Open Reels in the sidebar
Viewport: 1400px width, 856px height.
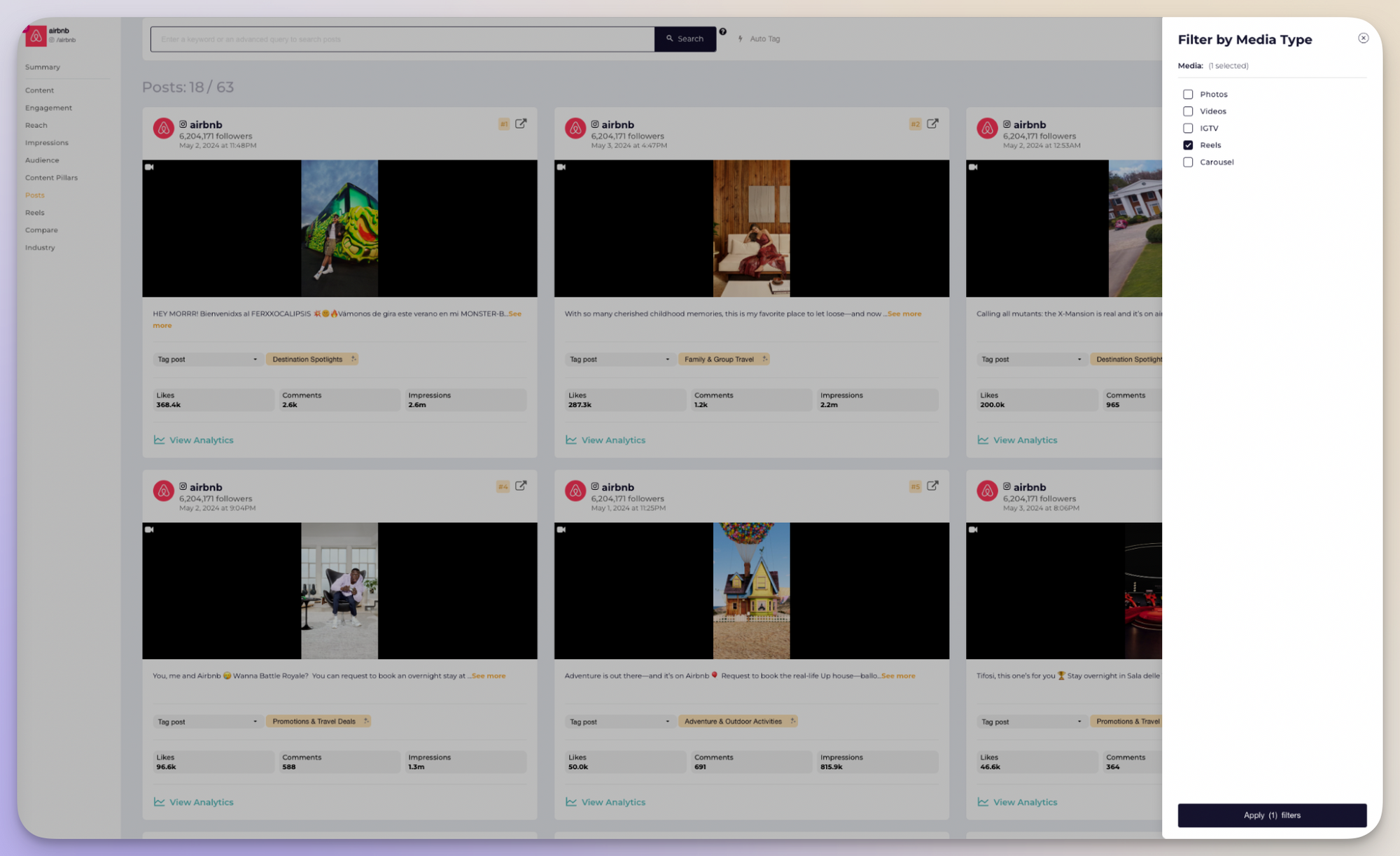coord(34,213)
